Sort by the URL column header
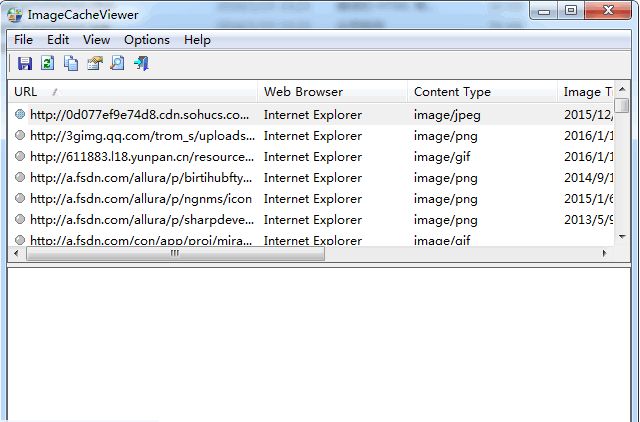 (133, 92)
